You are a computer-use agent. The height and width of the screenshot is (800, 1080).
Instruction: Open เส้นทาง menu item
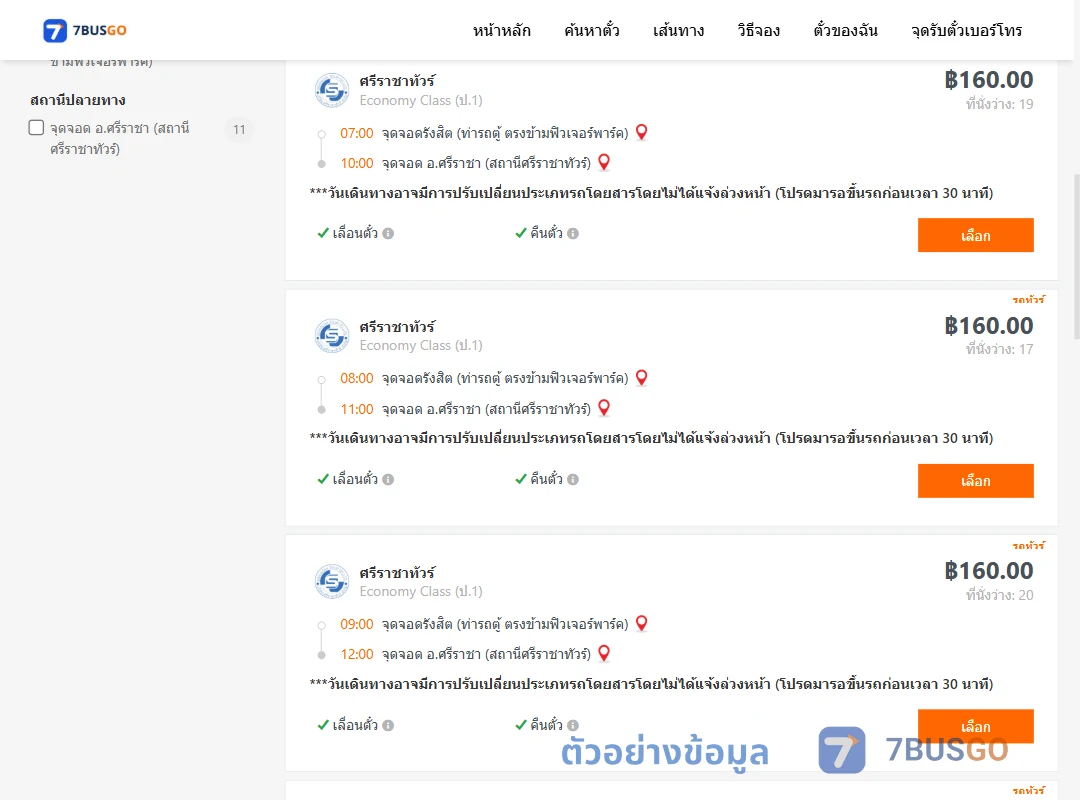pyautogui.click(x=678, y=30)
